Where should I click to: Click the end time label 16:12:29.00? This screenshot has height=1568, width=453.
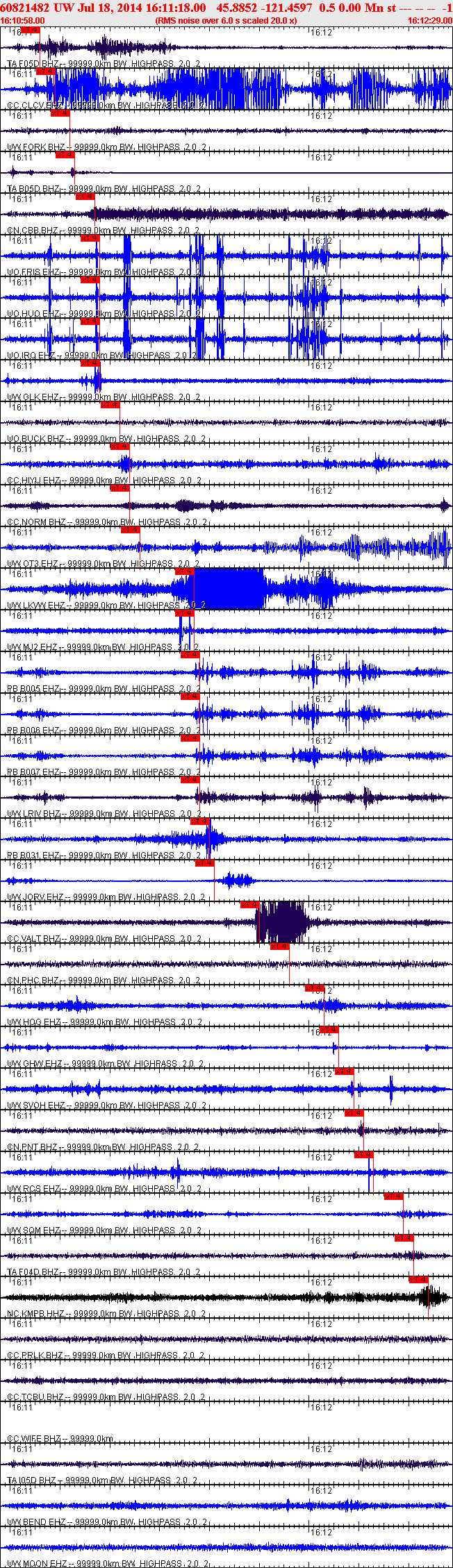430,21
